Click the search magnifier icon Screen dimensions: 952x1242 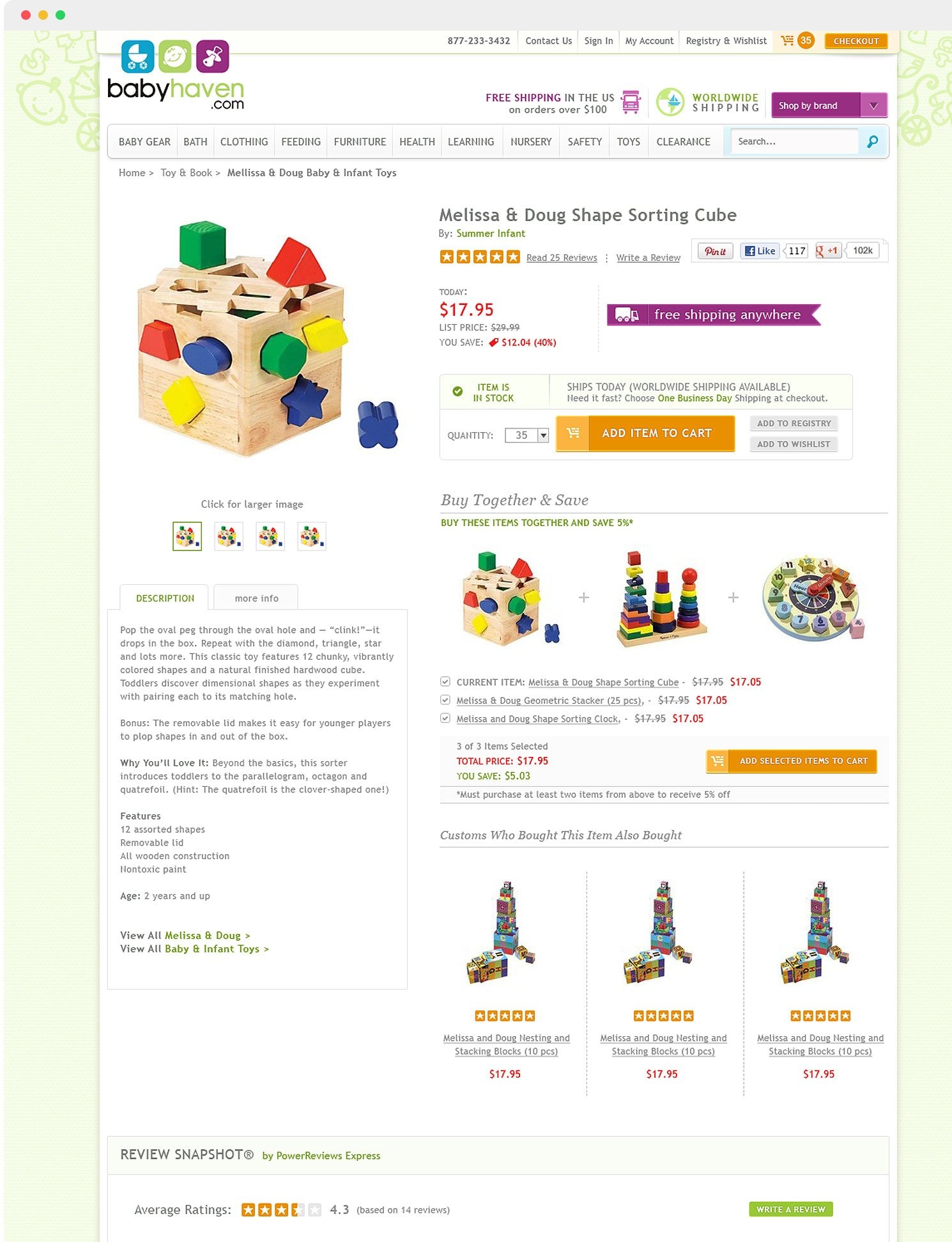[872, 141]
